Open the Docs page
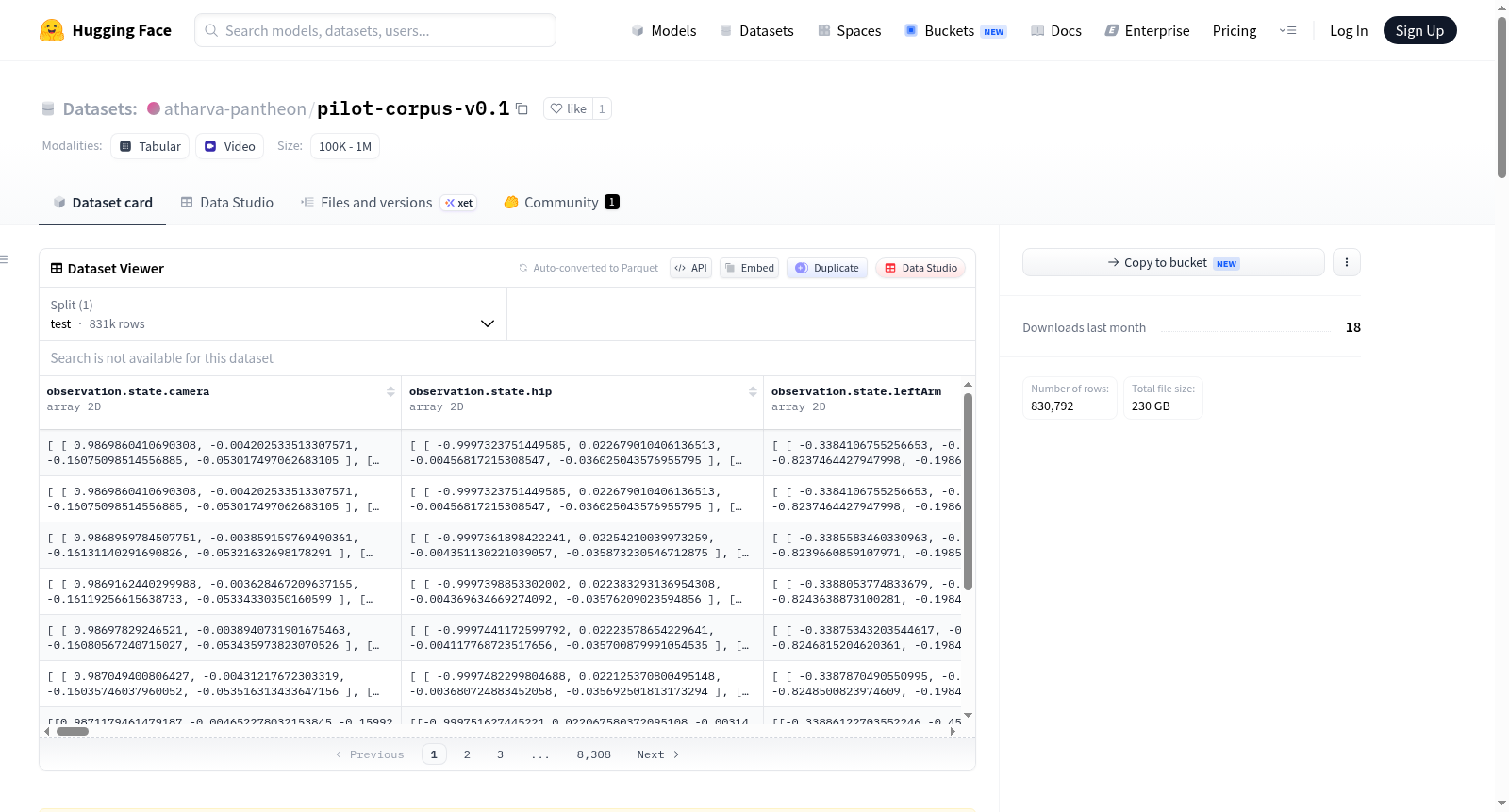Viewport: 1509px width, 812px height. (1056, 30)
